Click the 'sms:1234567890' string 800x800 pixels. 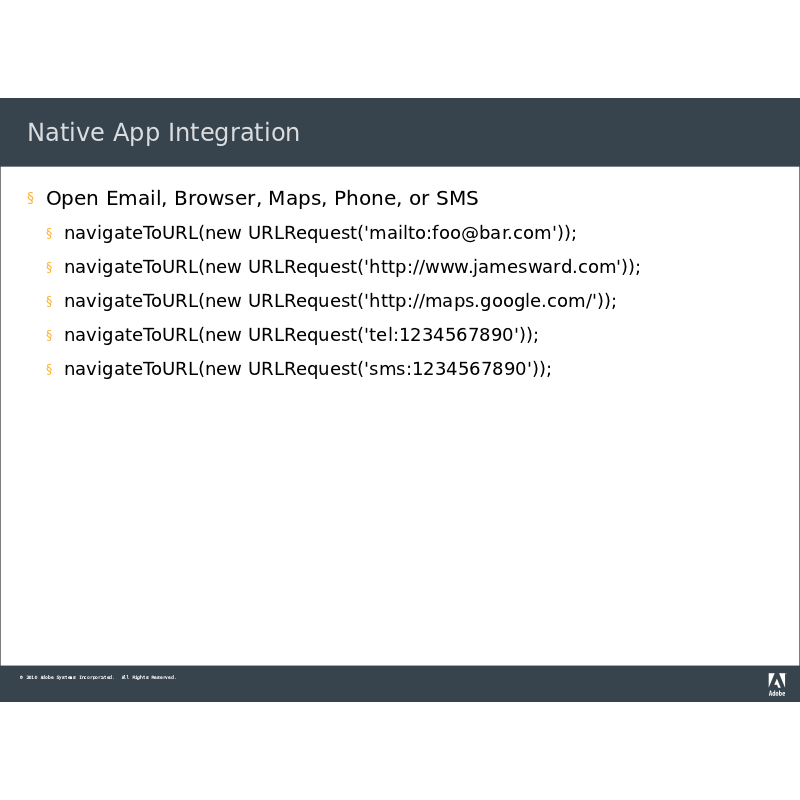448,369
